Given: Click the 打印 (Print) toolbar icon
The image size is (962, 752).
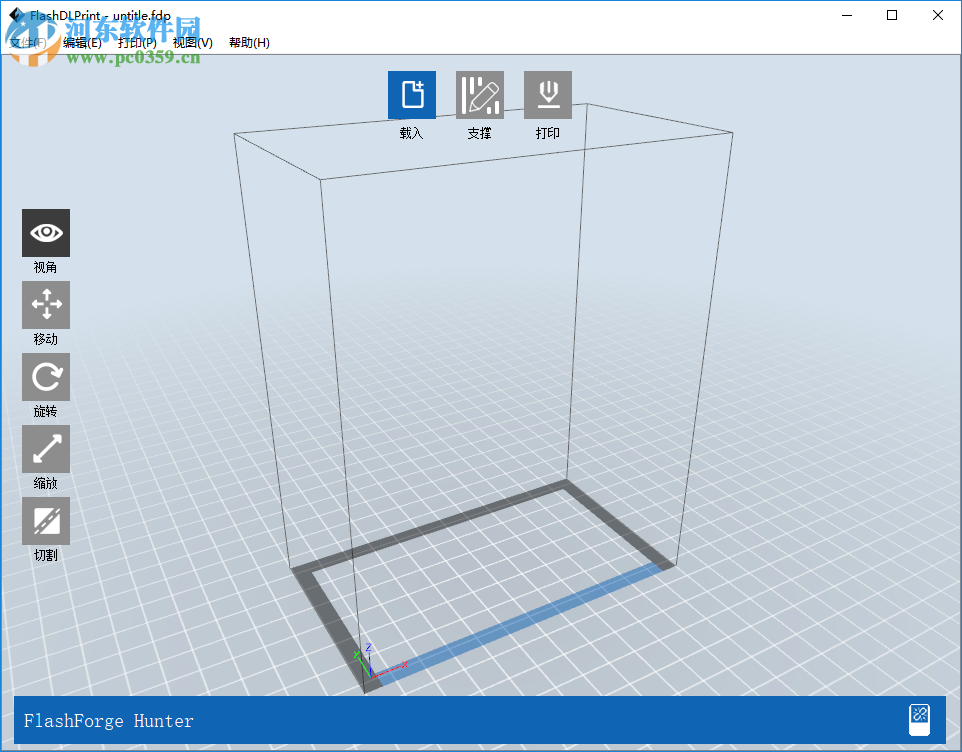Looking at the screenshot, I should tap(547, 94).
